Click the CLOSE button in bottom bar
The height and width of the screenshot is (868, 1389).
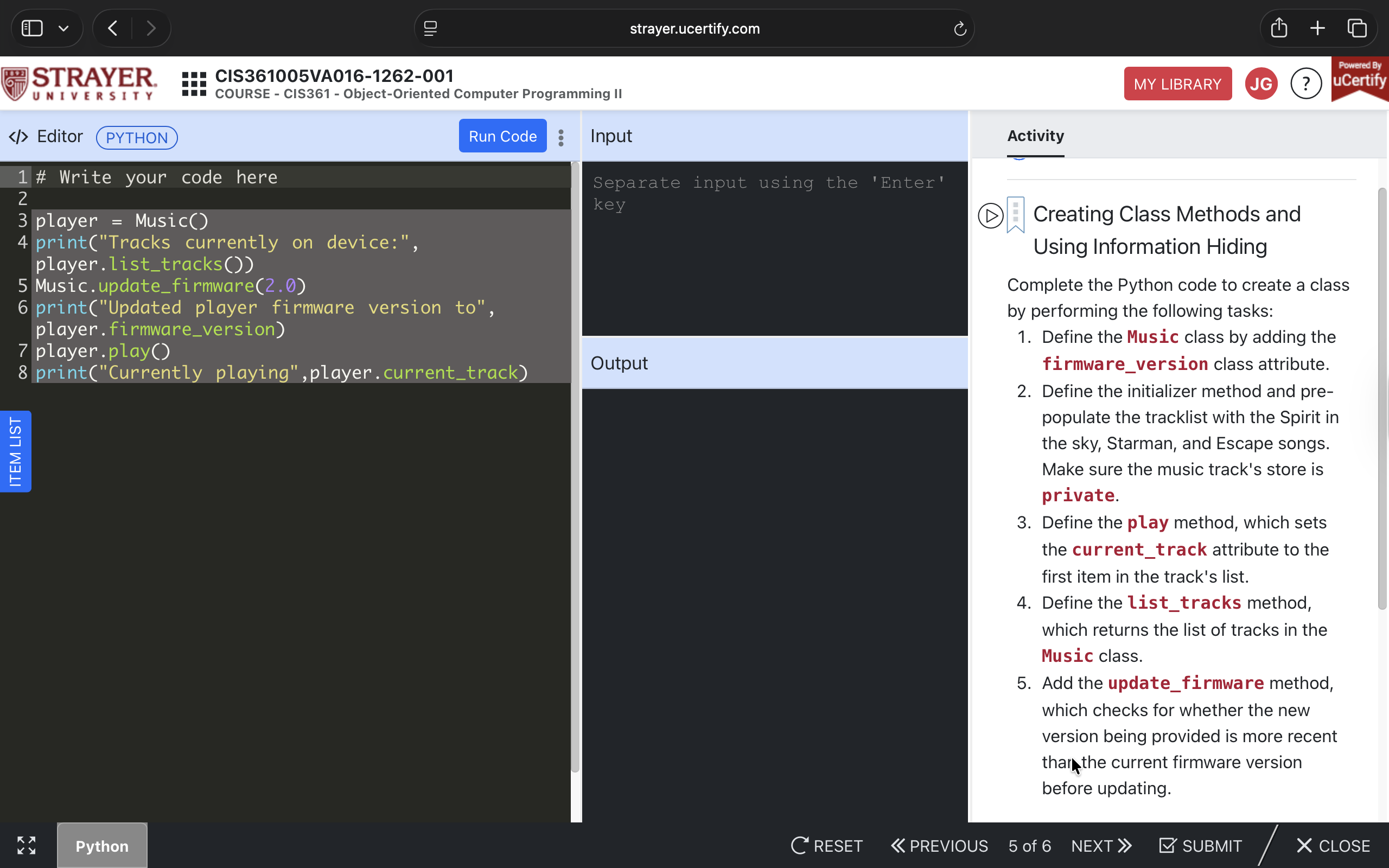[1333, 846]
